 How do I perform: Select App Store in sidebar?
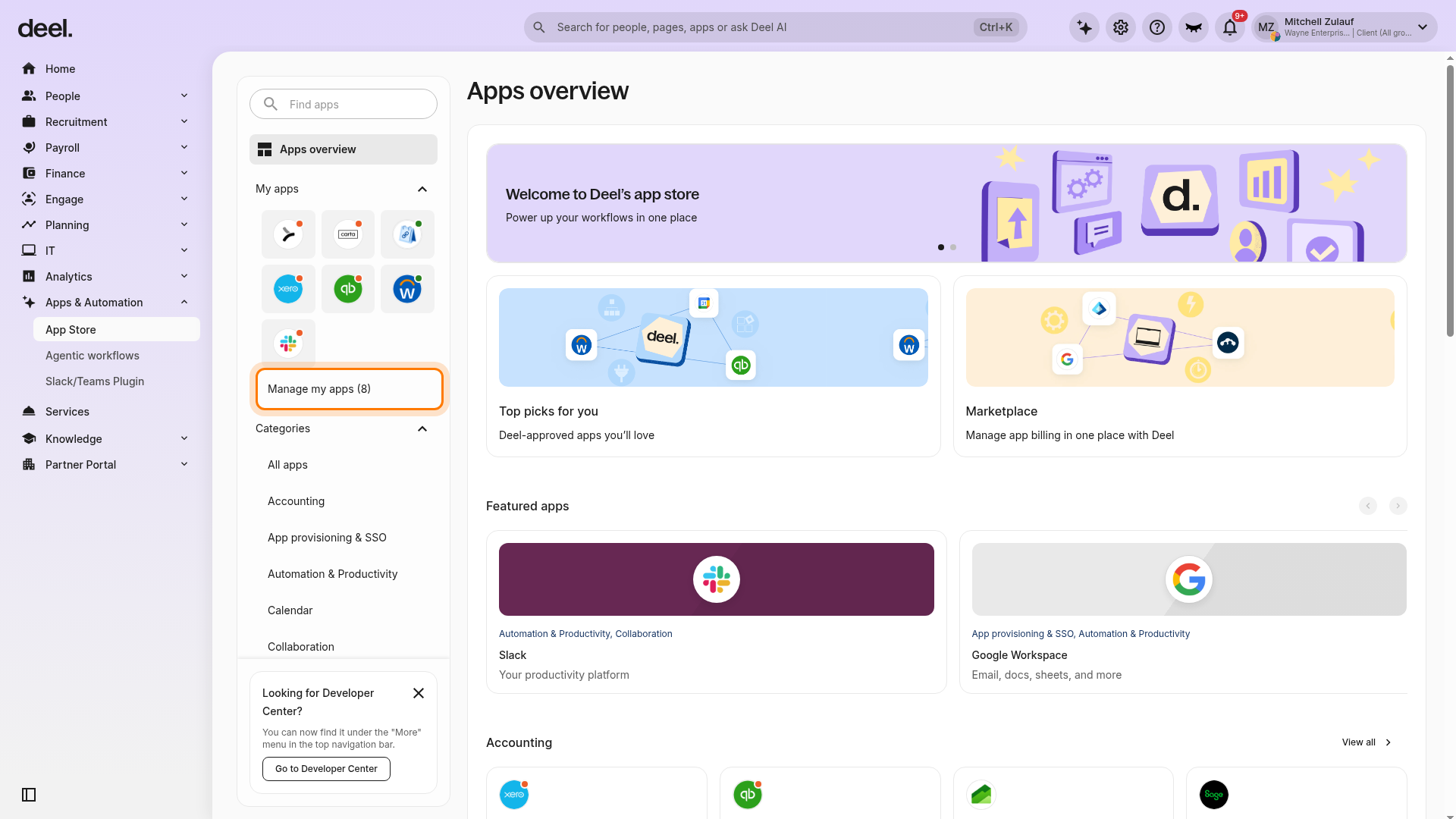(x=117, y=330)
